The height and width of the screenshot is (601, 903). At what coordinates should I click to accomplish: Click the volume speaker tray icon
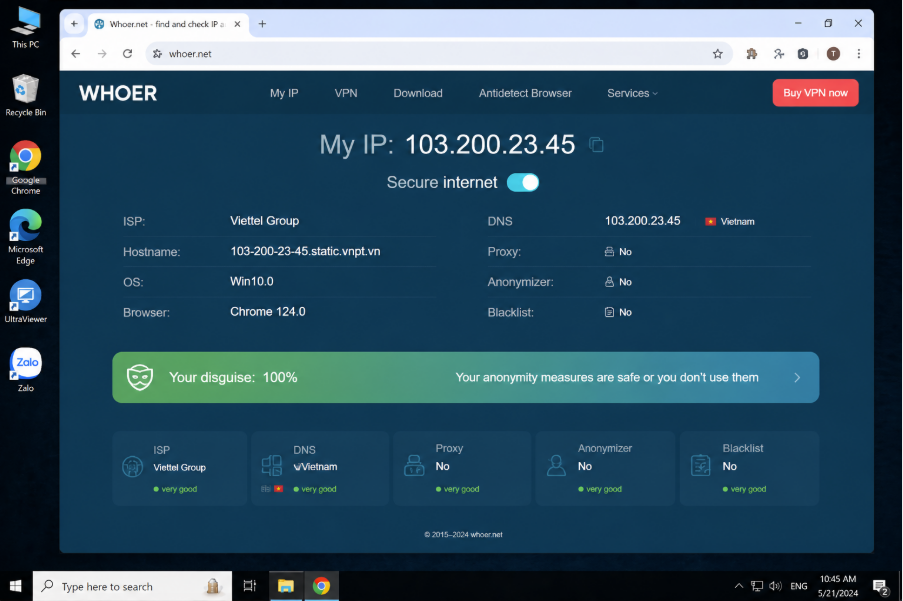[x=775, y=586]
